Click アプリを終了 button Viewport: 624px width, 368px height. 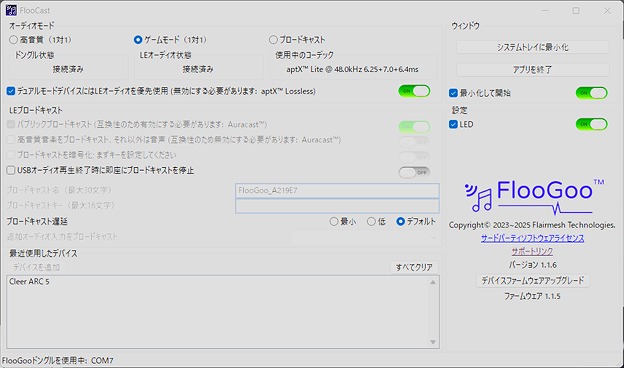point(532,70)
